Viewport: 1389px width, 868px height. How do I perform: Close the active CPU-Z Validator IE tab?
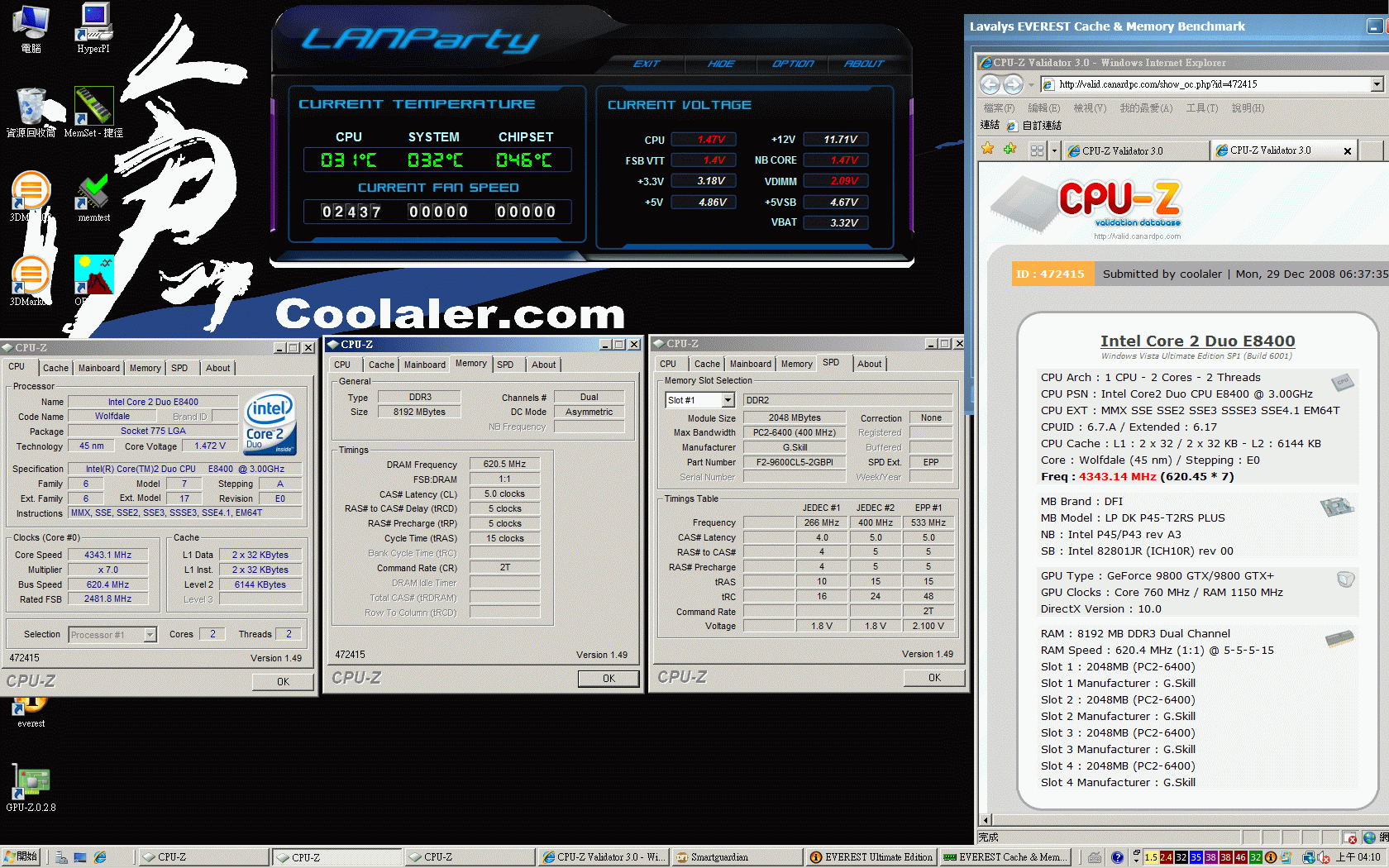(x=1348, y=150)
